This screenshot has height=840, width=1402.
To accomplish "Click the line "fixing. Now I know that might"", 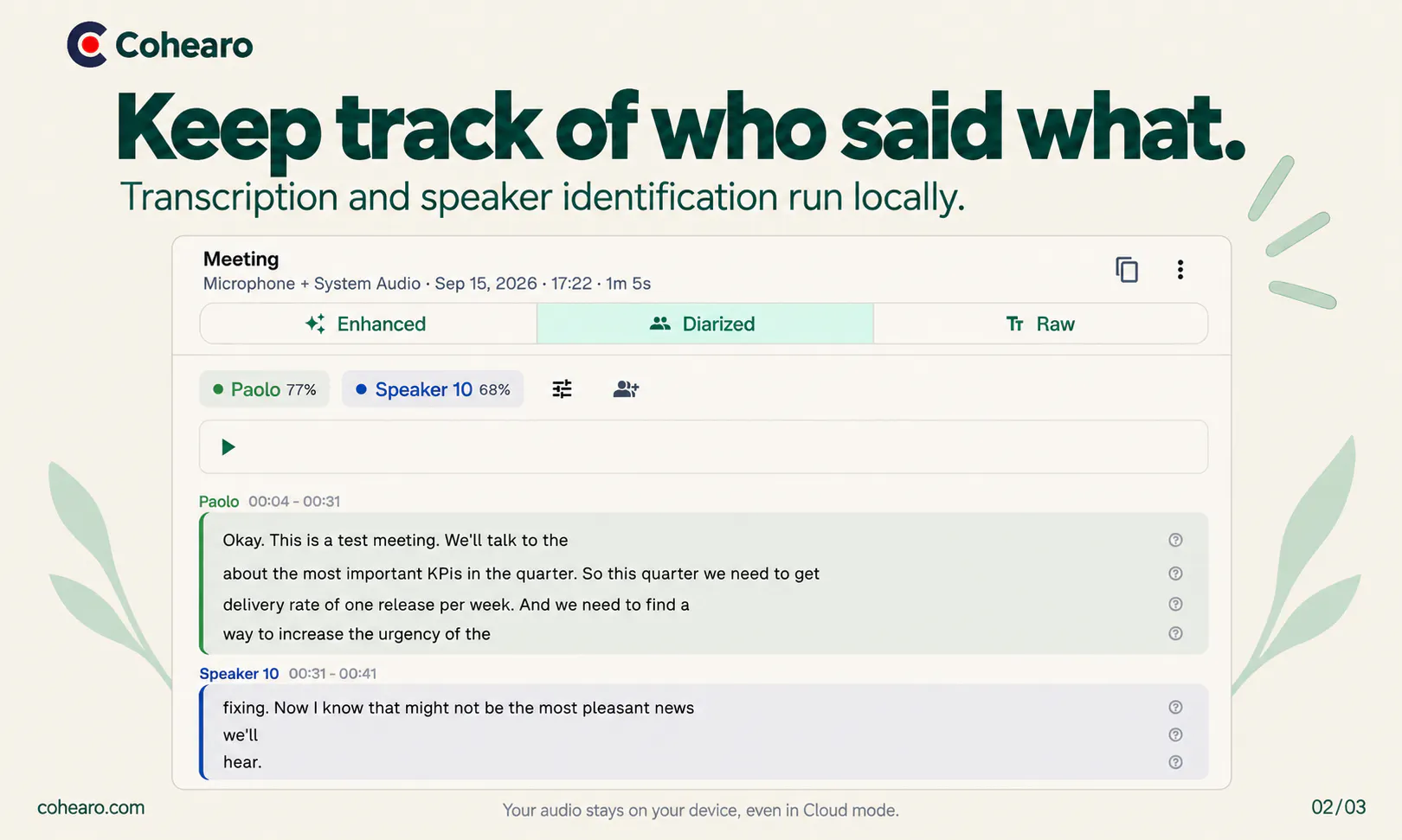I will [459, 708].
